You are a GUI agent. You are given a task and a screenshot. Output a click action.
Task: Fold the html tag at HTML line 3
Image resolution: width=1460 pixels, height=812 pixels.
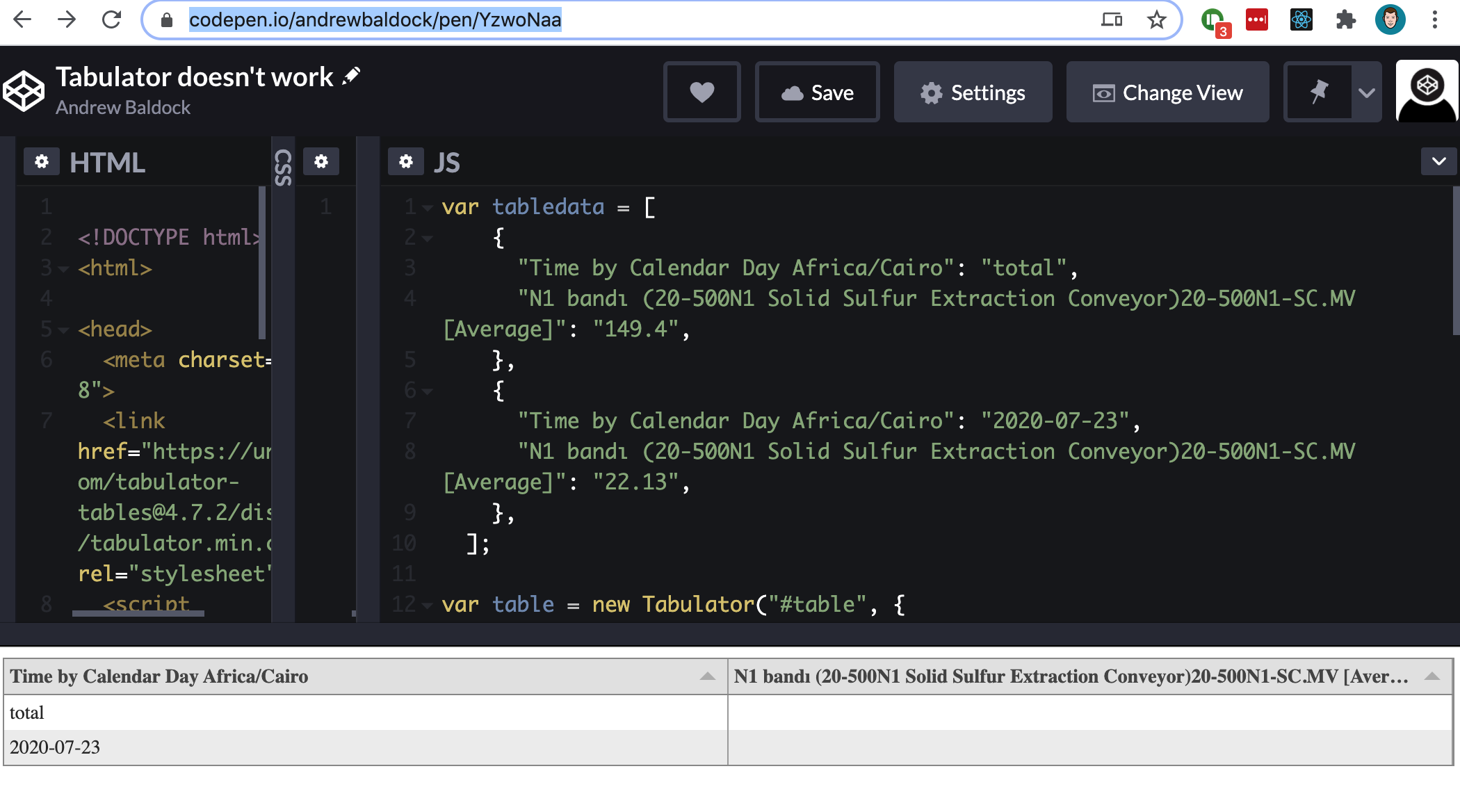pos(63,269)
